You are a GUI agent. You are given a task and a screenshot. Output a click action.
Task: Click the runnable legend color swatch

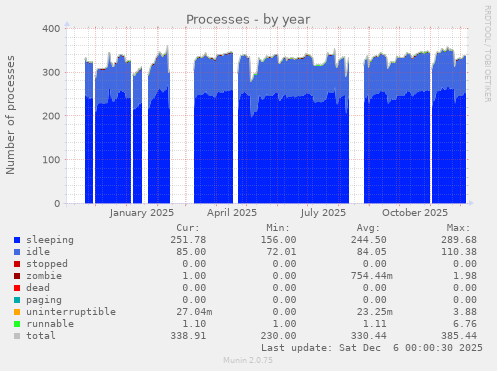point(17,324)
